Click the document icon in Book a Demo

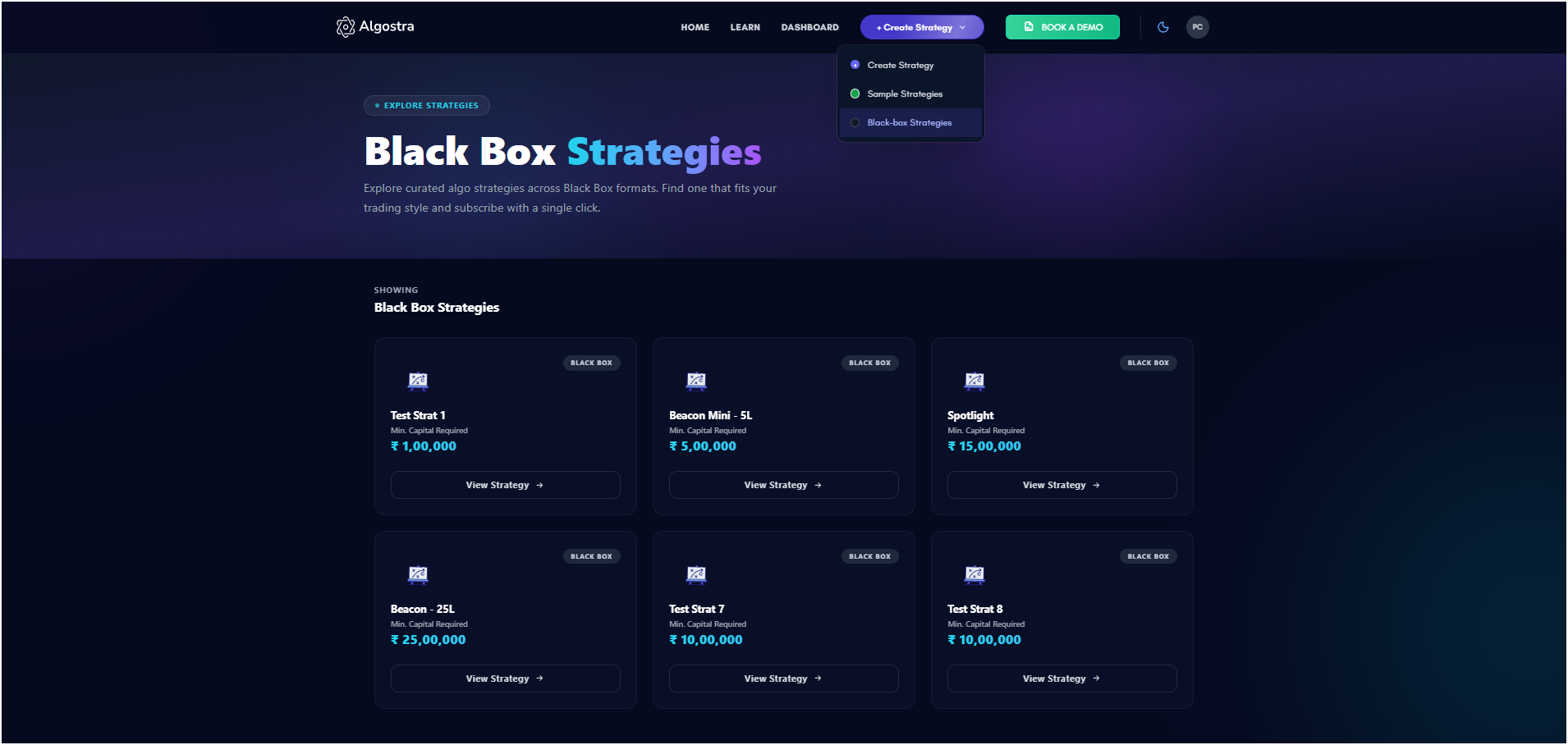(1029, 27)
